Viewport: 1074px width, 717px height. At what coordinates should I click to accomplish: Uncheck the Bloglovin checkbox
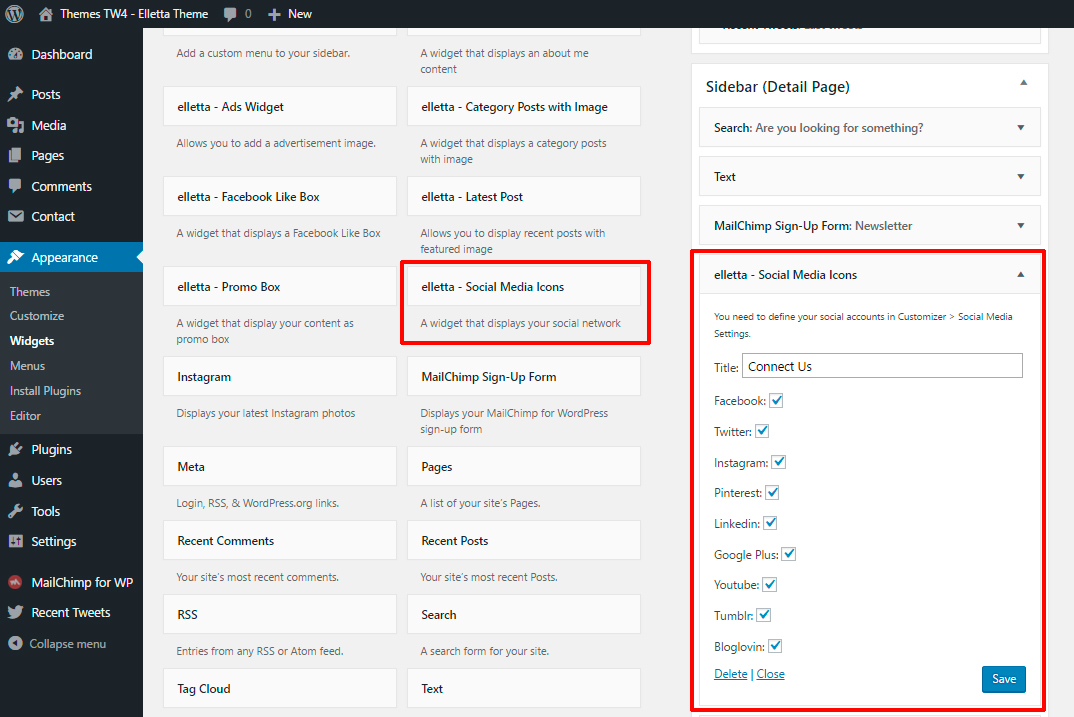(775, 646)
